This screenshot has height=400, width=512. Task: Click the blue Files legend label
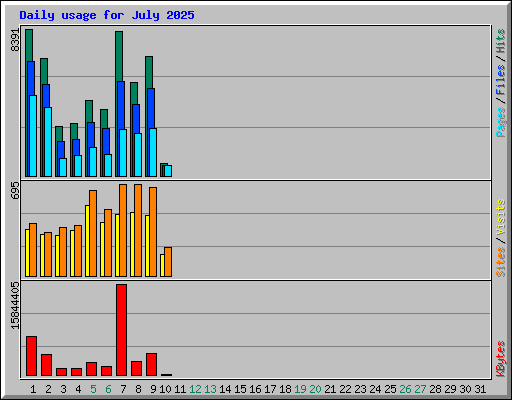point(500,80)
